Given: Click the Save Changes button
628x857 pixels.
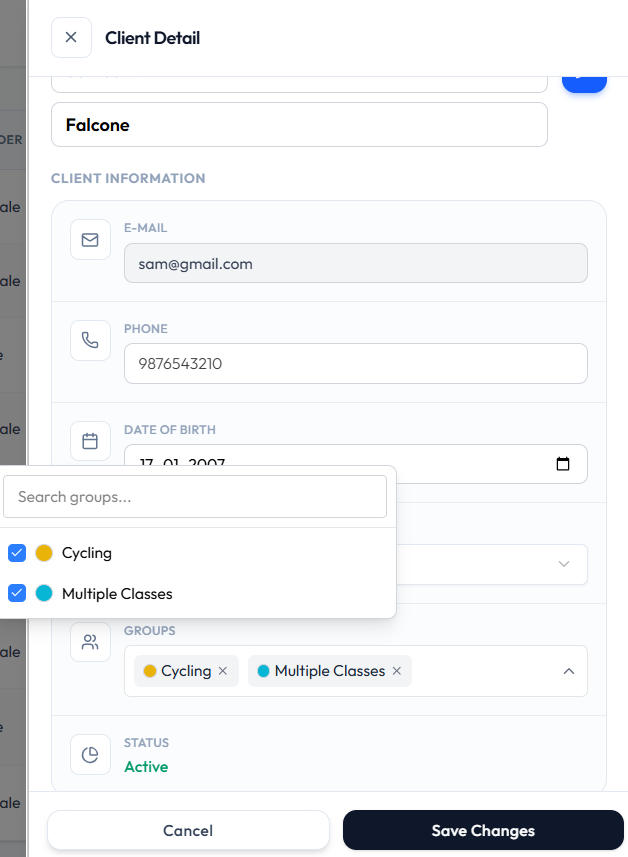Looking at the screenshot, I should coord(483,830).
